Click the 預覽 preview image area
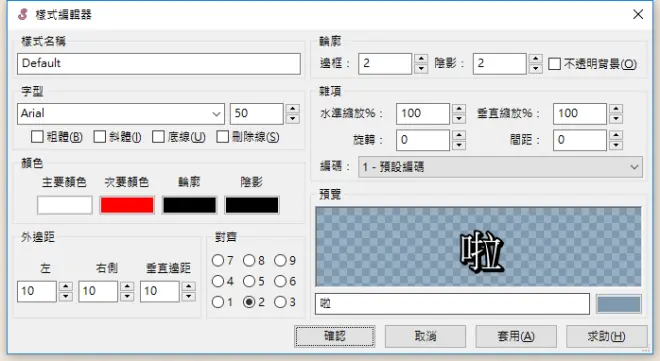 coord(478,247)
